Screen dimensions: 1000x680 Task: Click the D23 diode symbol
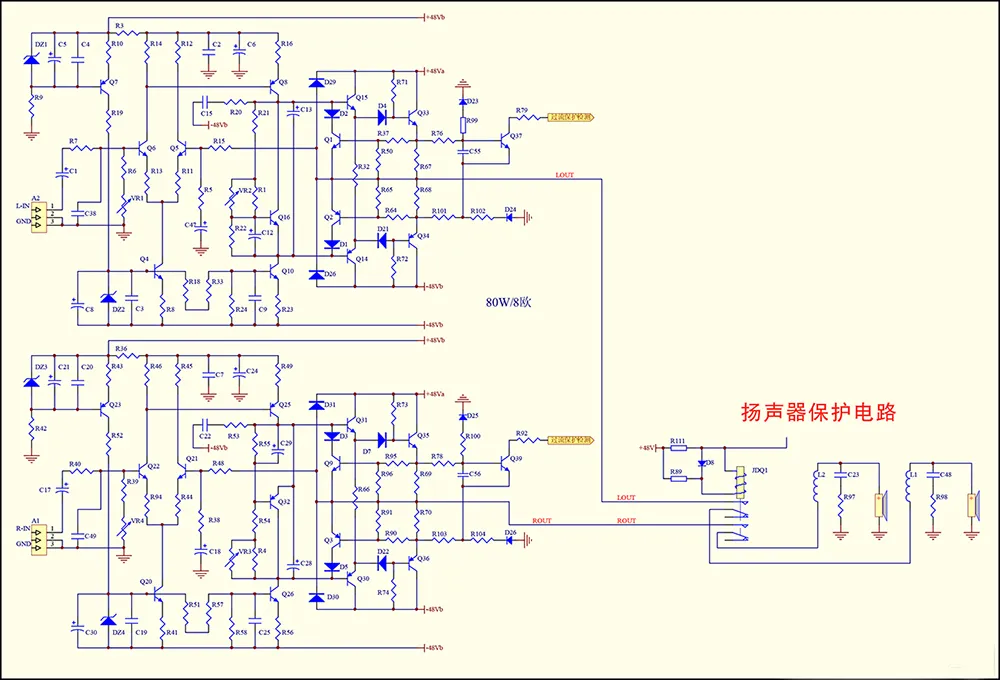(x=463, y=101)
